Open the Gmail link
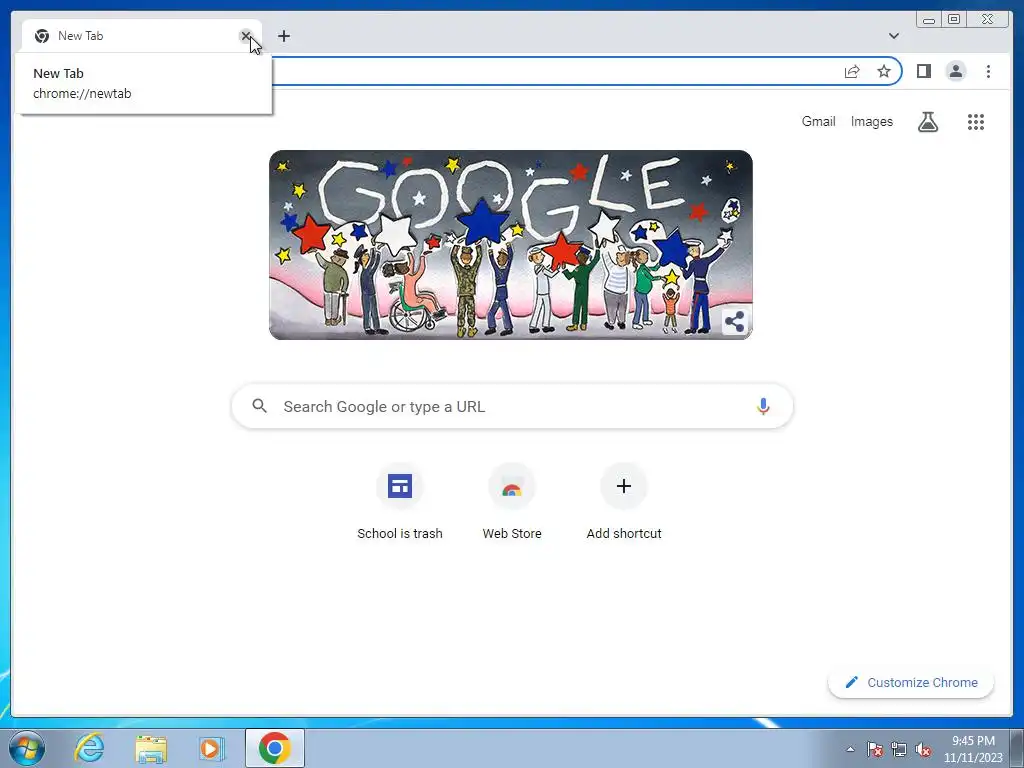The height and width of the screenshot is (768, 1024). pos(818,121)
